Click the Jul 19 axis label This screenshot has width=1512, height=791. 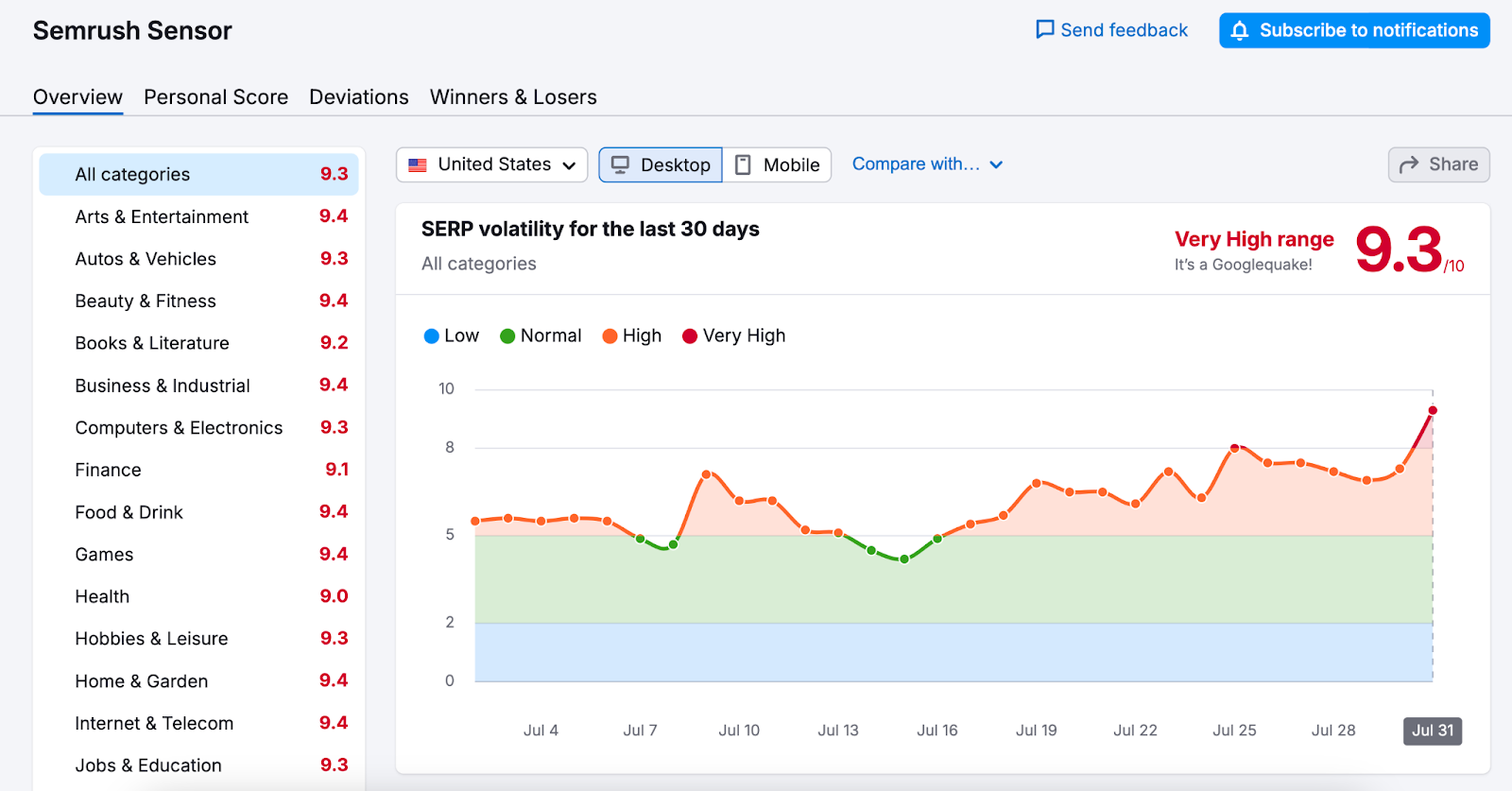click(x=1037, y=731)
